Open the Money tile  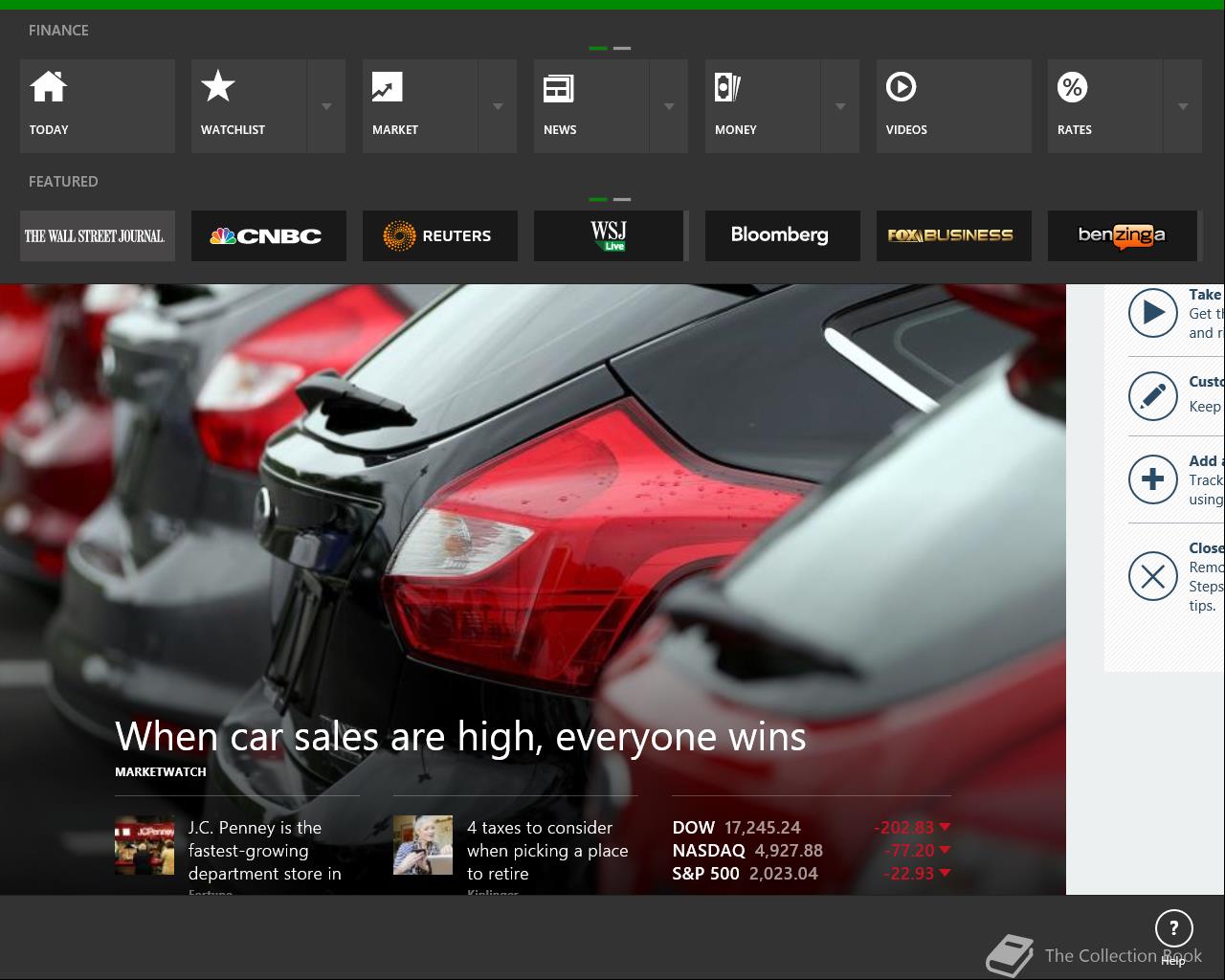763,106
